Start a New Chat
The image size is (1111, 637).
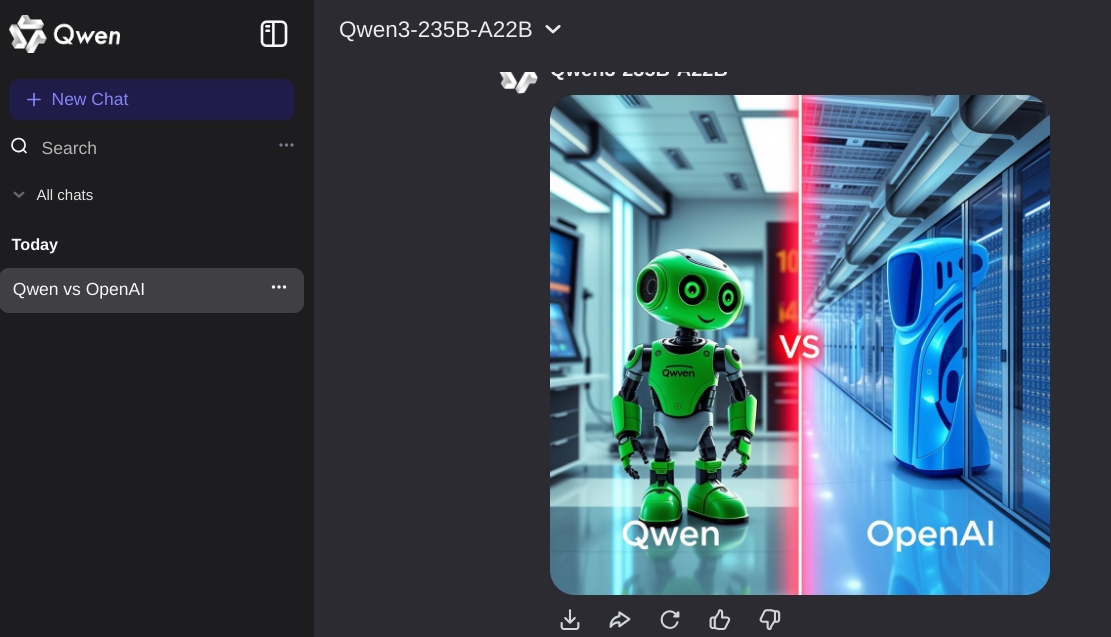pos(152,99)
